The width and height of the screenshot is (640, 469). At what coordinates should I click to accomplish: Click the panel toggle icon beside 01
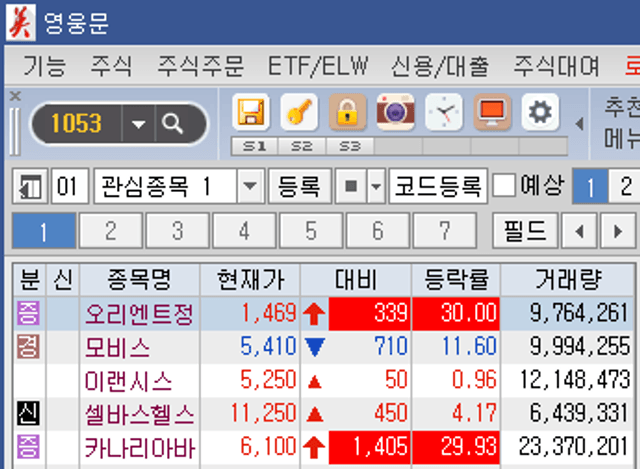(30, 187)
